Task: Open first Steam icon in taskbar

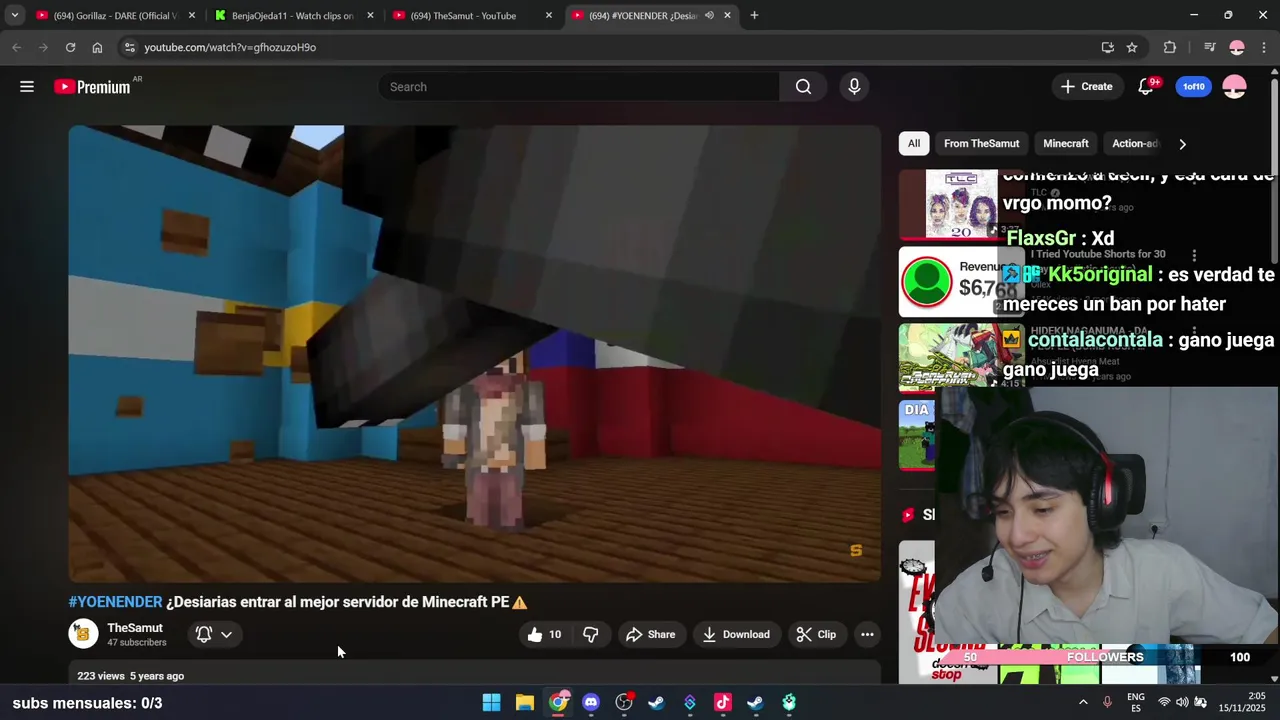Action: pyautogui.click(x=656, y=703)
